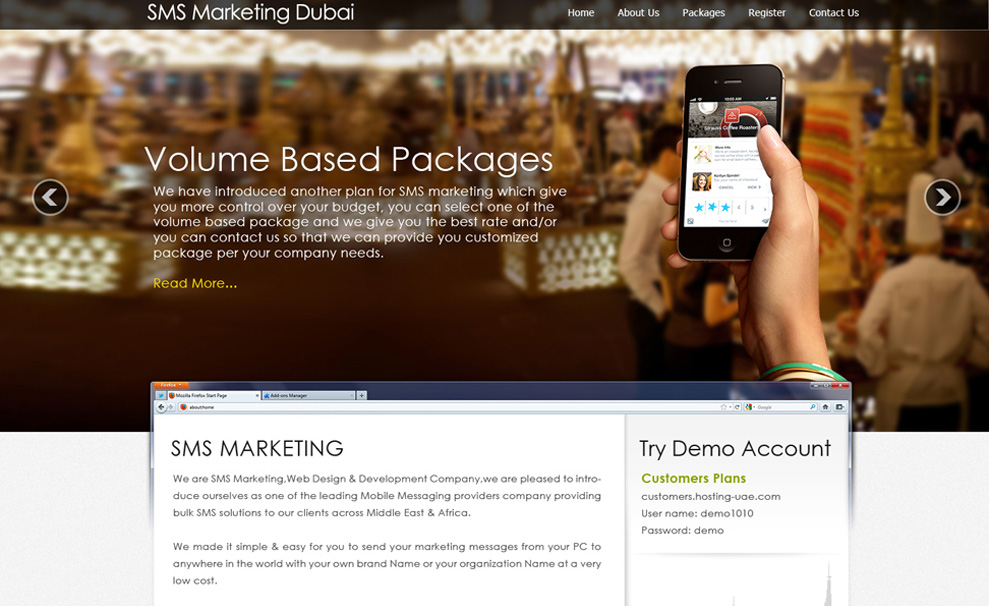
Task: Click the browser back arrow in mockup
Action: tap(161, 407)
